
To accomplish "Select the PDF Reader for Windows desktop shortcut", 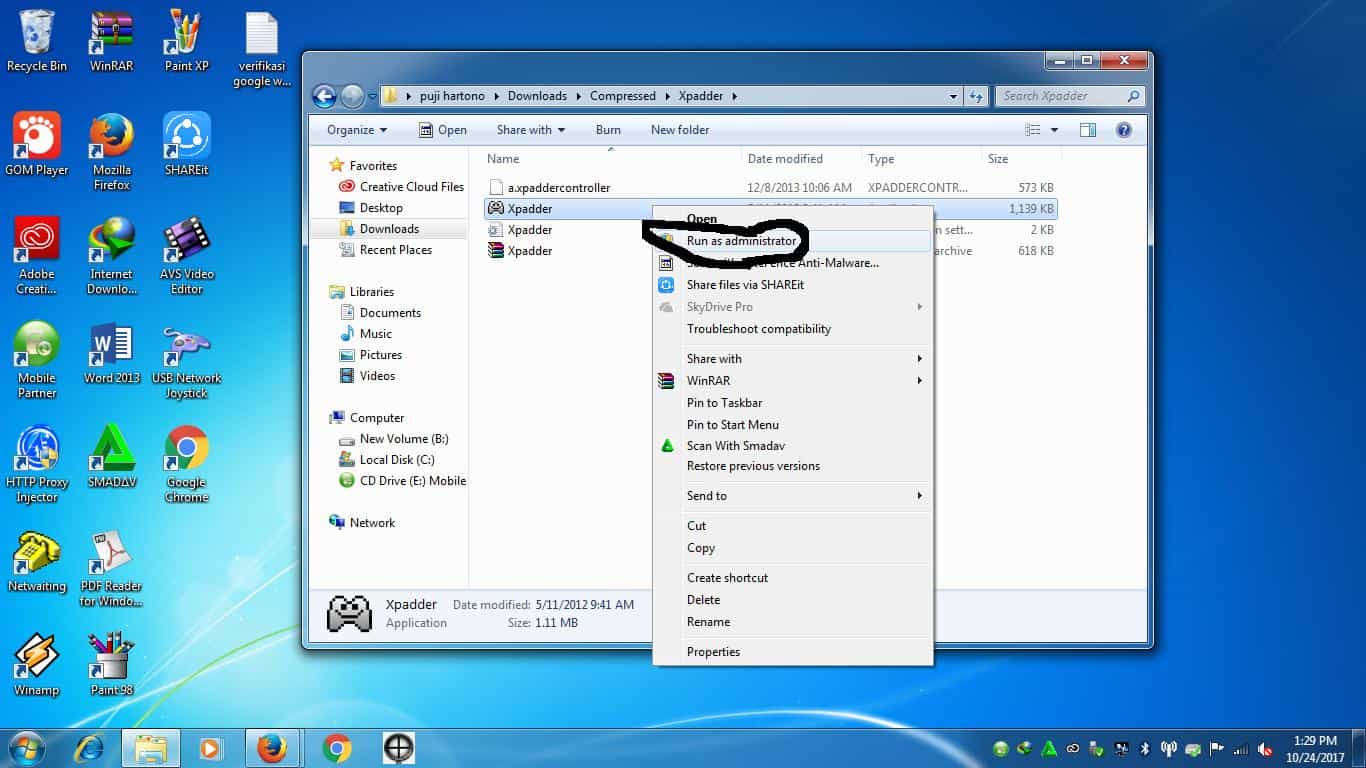I will click(112, 568).
